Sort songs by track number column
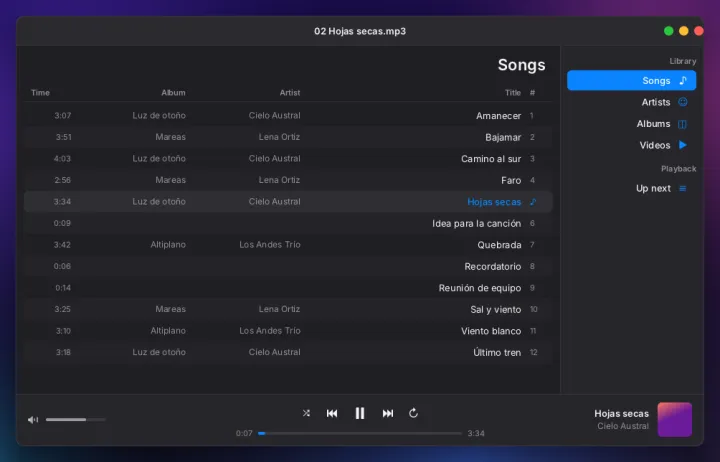The width and height of the screenshot is (720, 462). coord(532,93)
